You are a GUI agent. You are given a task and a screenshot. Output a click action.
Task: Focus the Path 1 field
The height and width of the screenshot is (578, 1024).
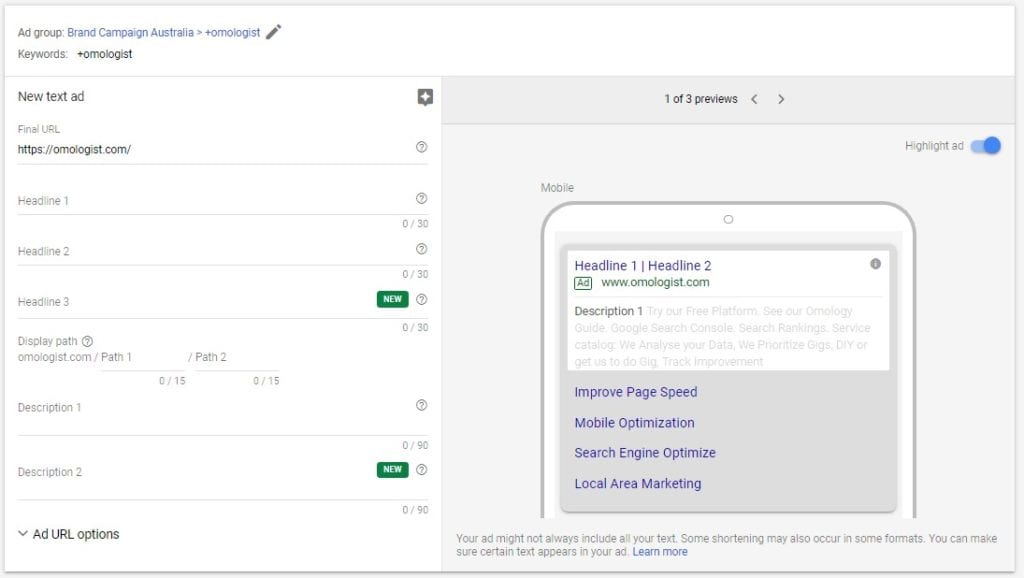point(143,357)
